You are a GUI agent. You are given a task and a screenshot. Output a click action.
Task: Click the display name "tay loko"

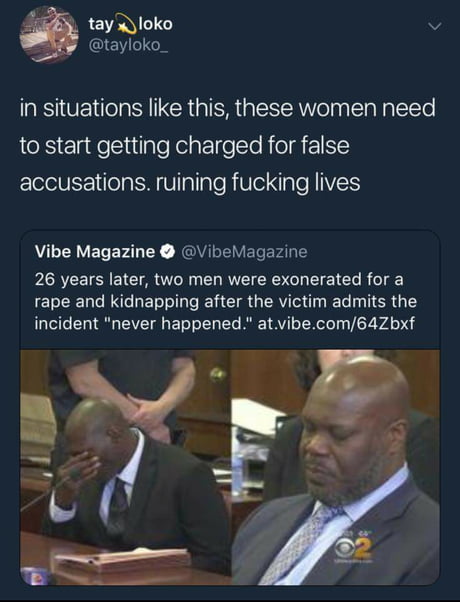point(131,23)
